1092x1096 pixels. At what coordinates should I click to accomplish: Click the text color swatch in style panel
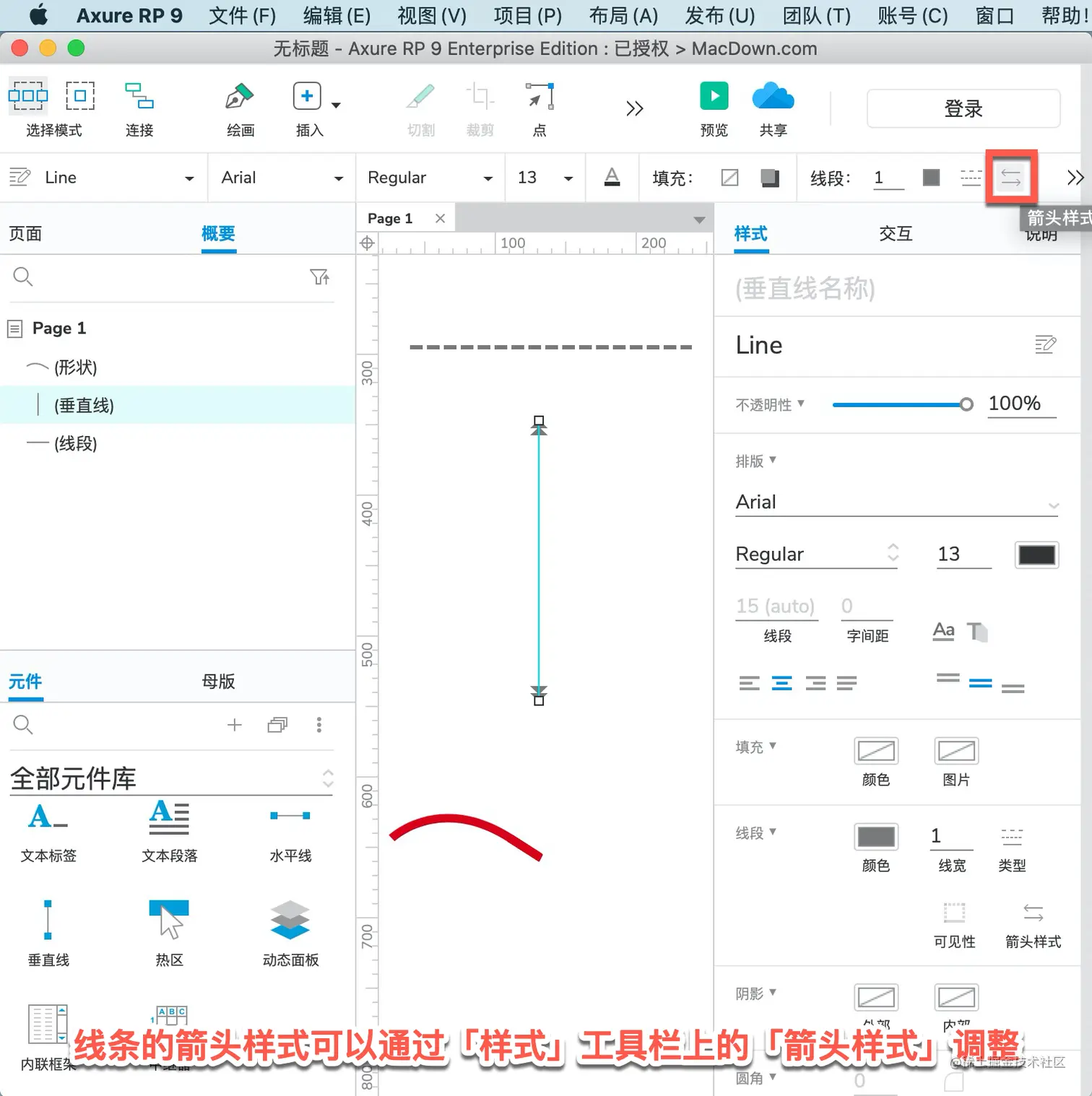click(1036, 554)
